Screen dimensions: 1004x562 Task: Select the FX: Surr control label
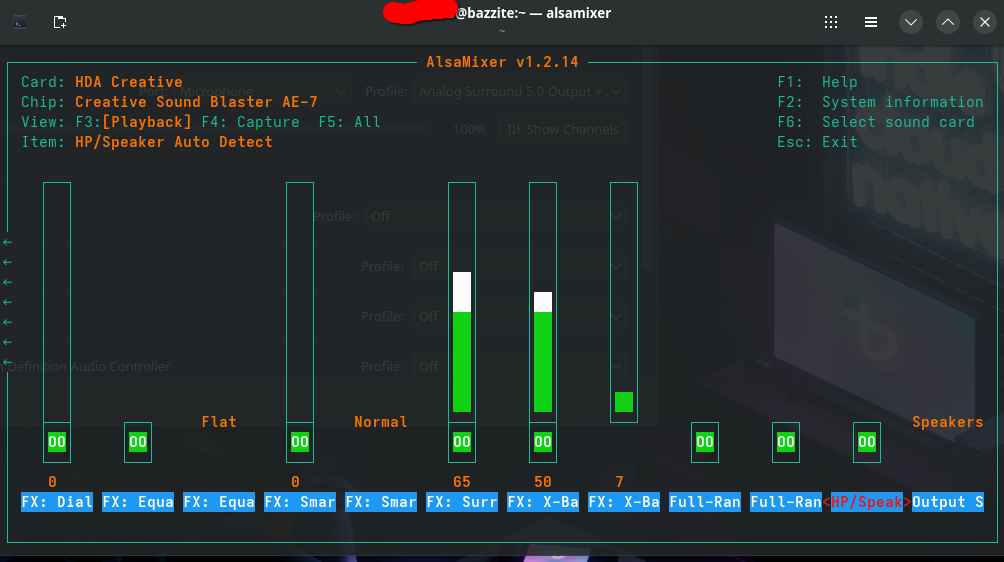click(462, 502)
